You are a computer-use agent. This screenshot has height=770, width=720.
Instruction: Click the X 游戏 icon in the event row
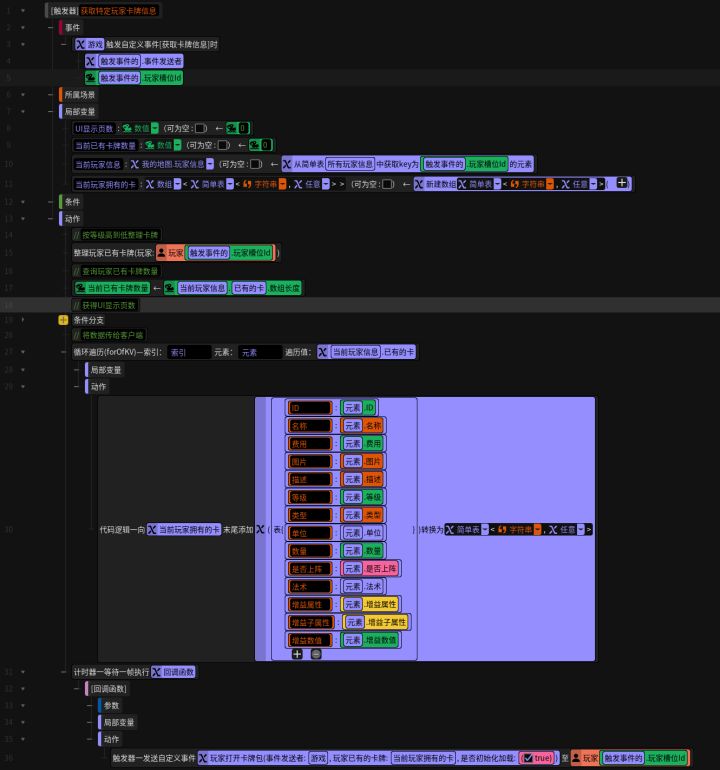click(89, 44)
